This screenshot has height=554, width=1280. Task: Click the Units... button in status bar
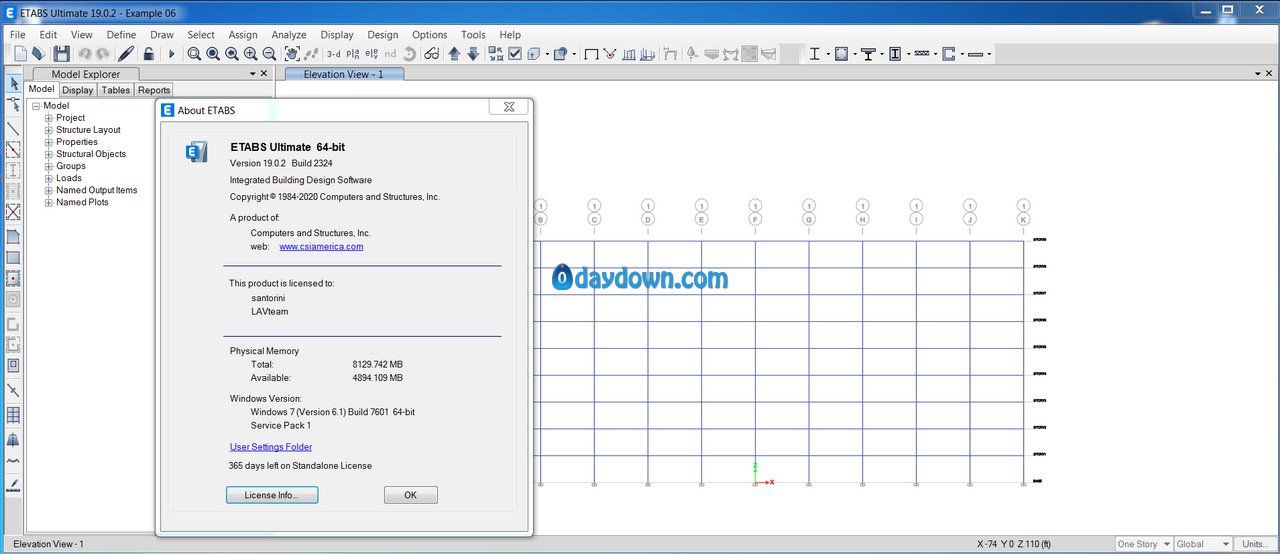pyautogui.click(x=1255, y=544)
